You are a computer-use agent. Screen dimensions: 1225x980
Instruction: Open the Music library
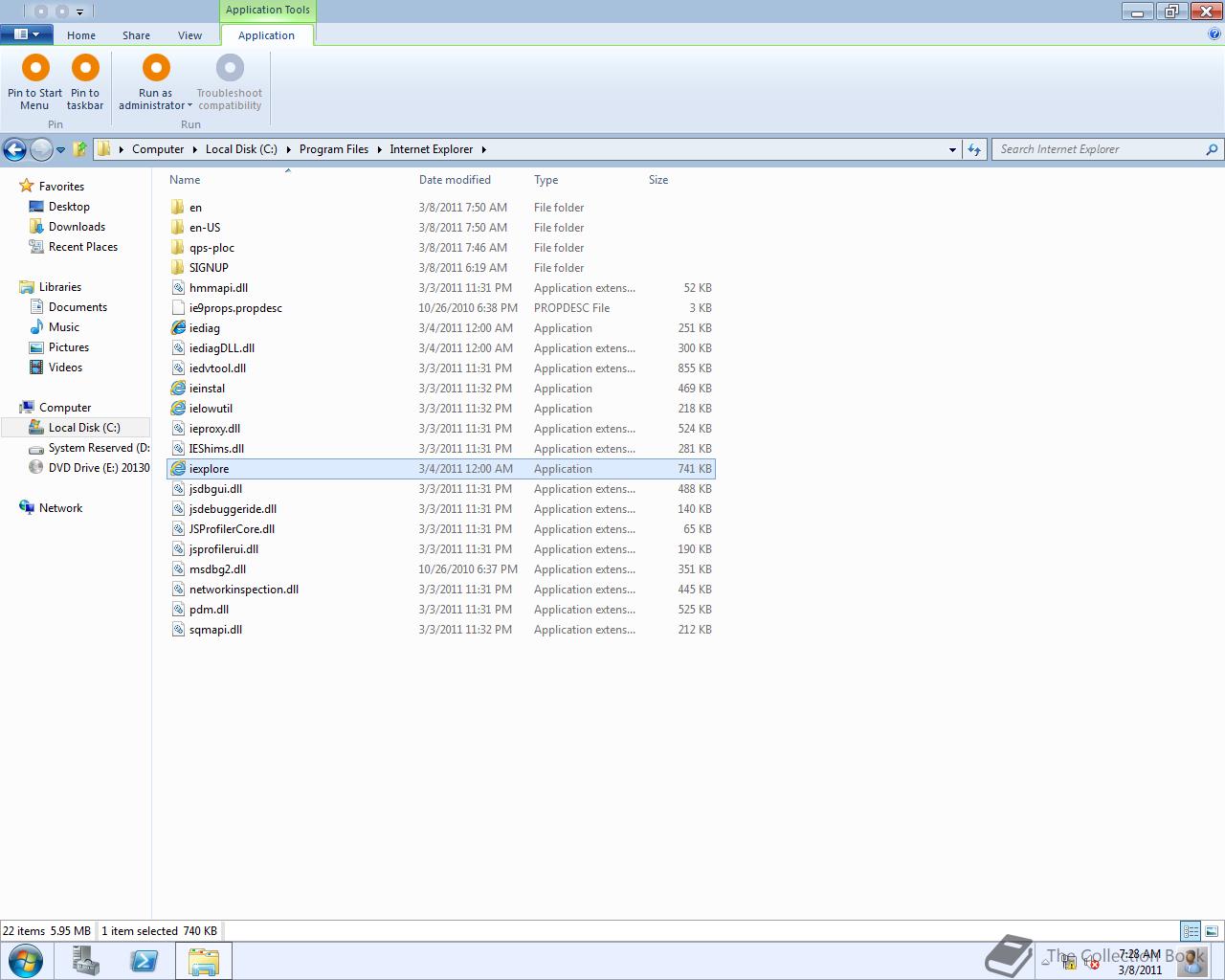64,327
